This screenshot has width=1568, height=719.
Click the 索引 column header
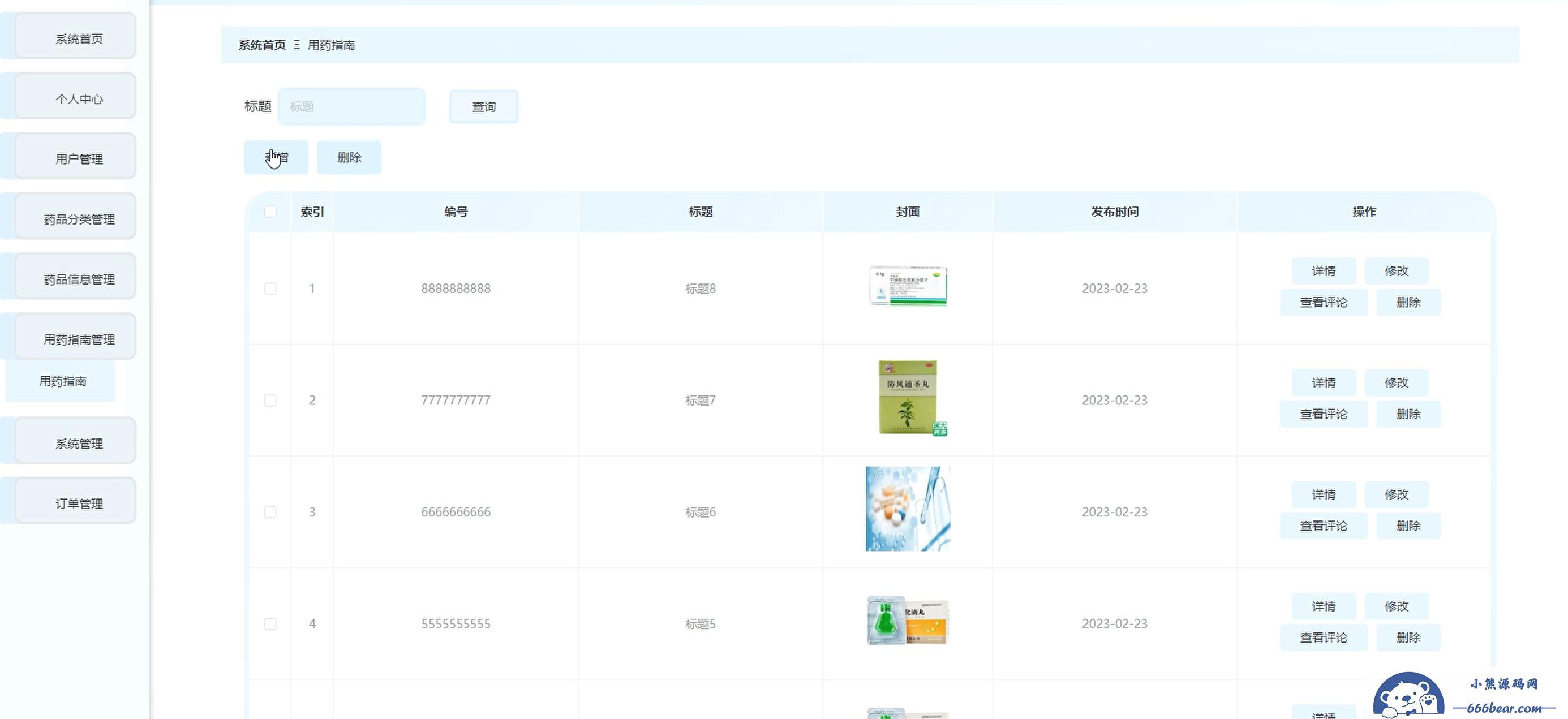coord(312,212)
